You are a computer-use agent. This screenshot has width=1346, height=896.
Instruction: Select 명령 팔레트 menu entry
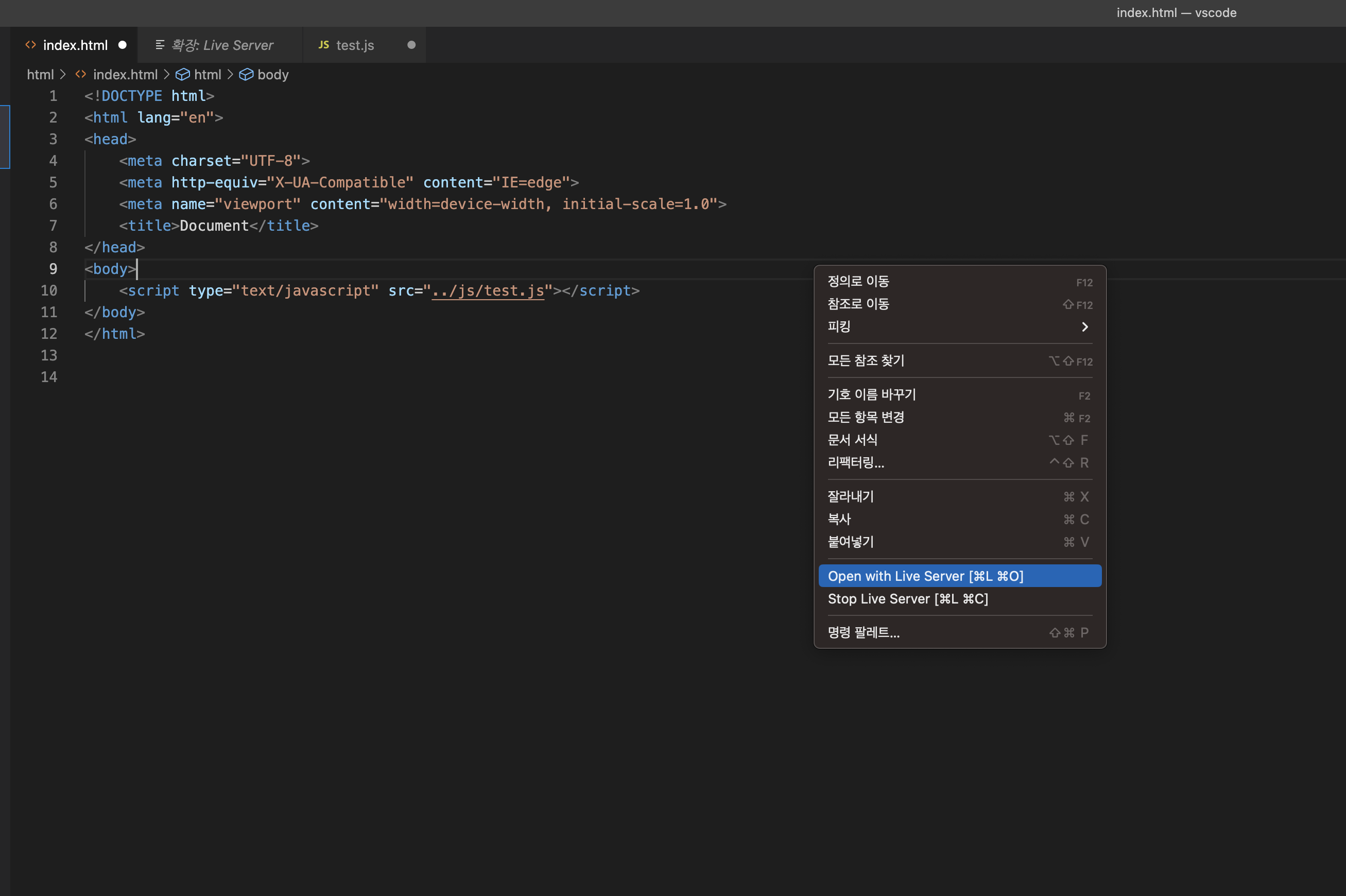click(x=863, y=632)
